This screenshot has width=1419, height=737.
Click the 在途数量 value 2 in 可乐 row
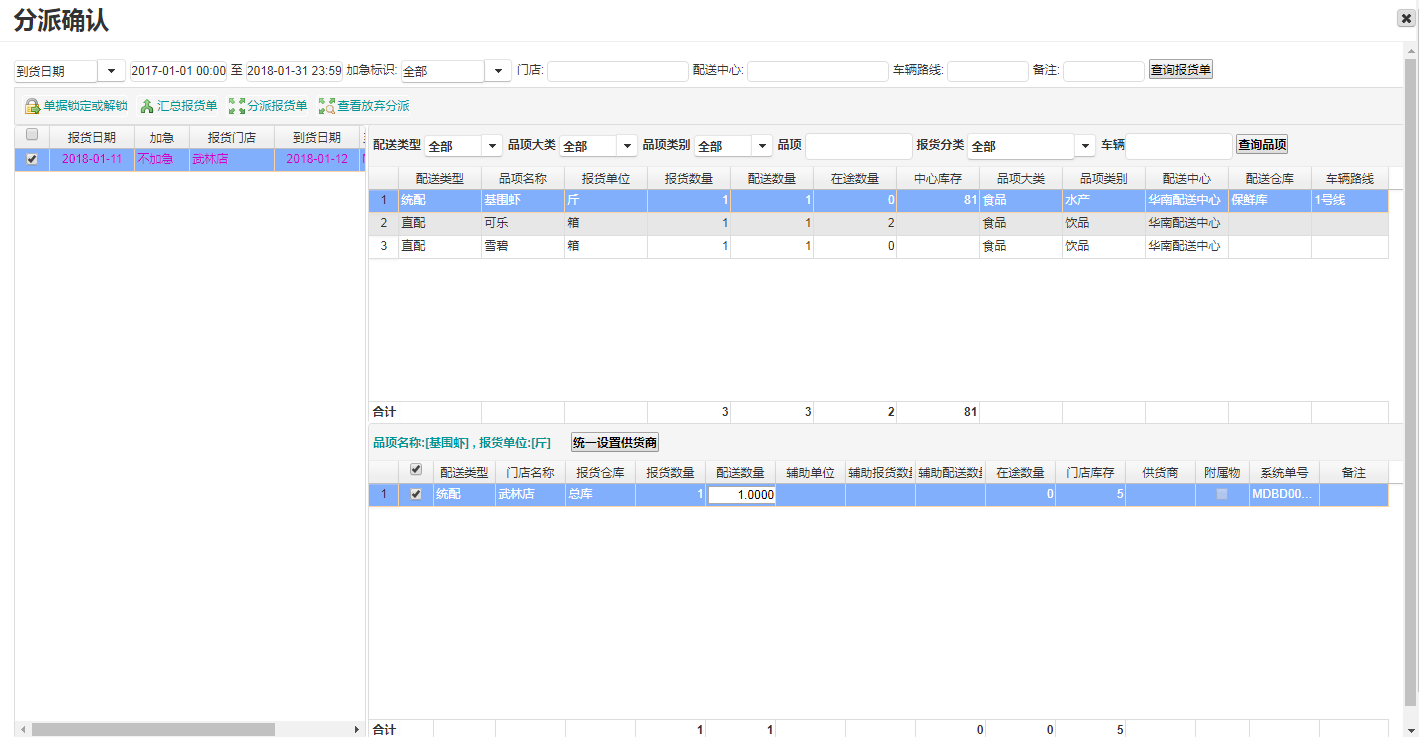855,223
